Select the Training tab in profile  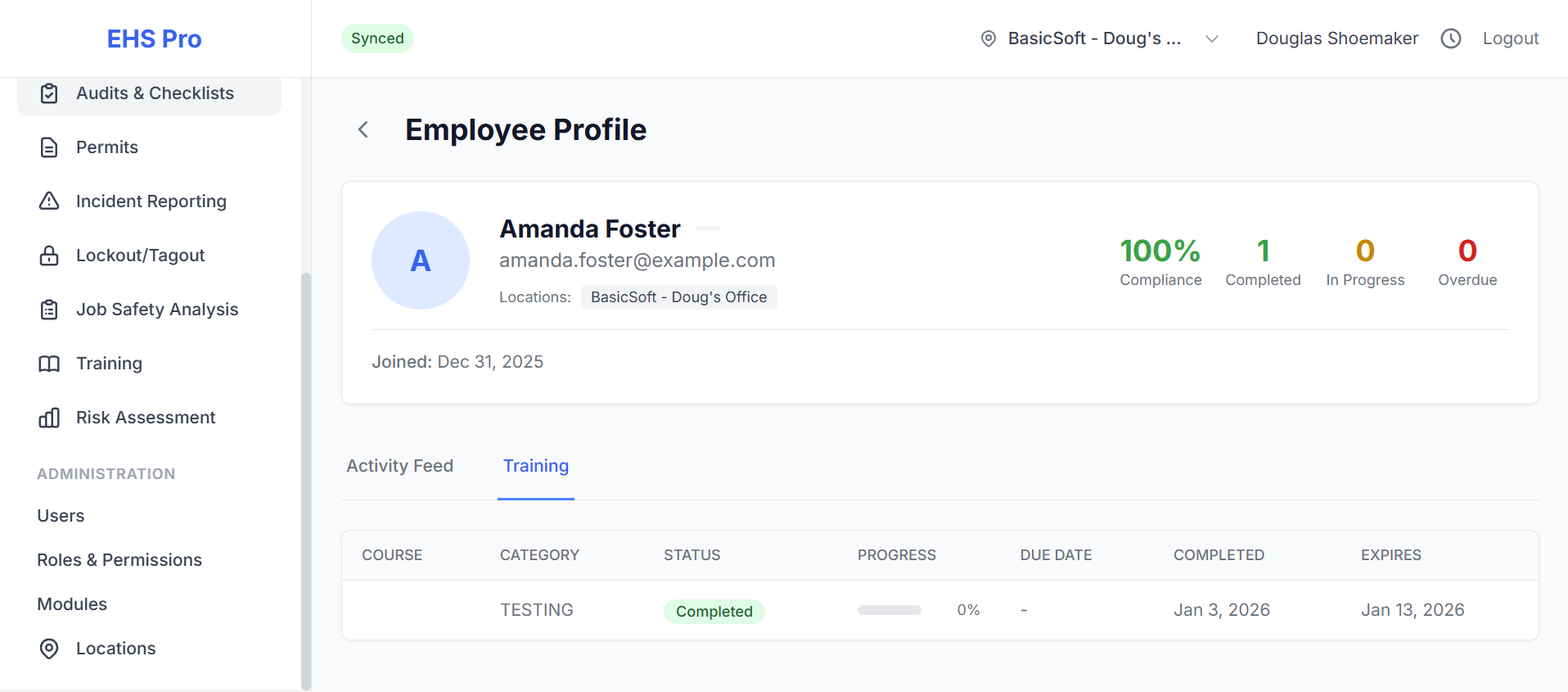[x=536, y=466]
